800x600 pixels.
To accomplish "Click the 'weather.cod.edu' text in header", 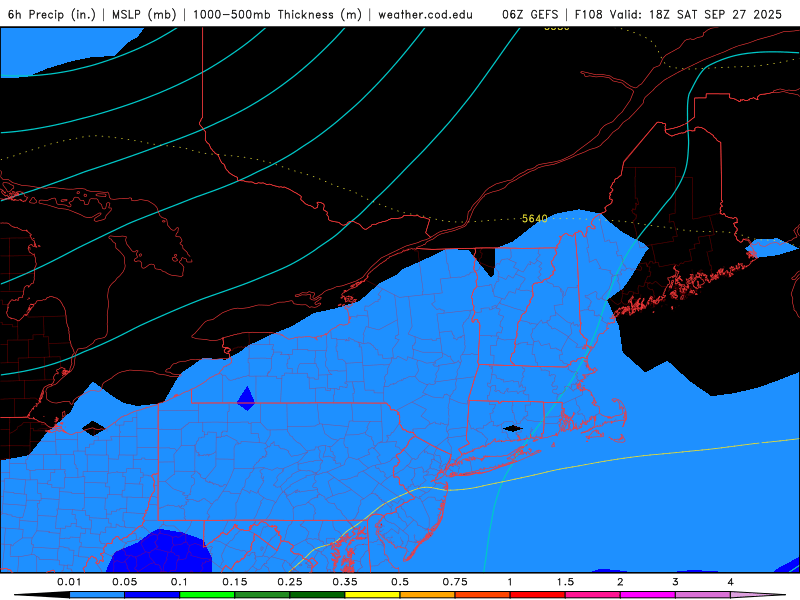I will 426,14.
